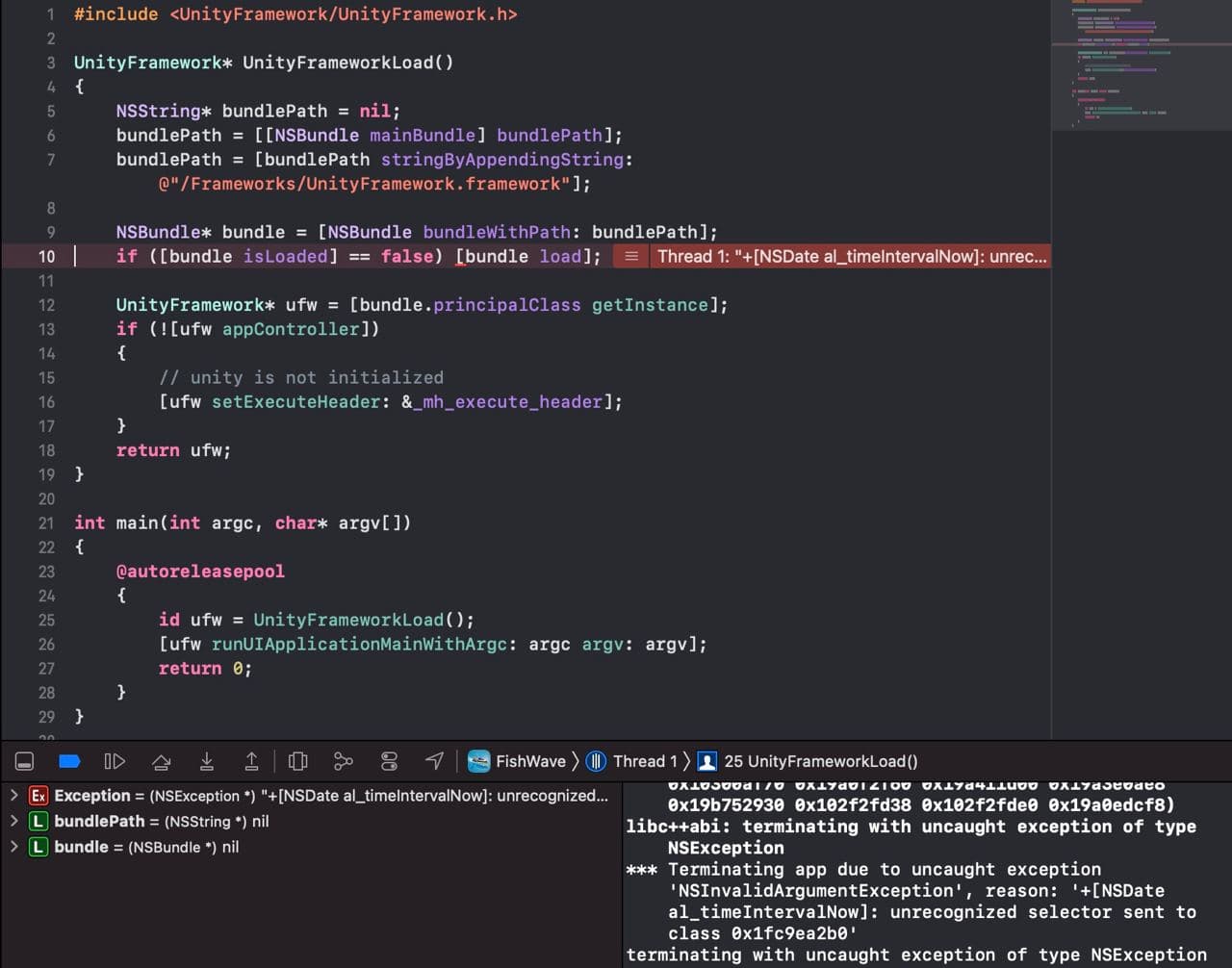Click the Thread 1 exception error message

point(847,256)
